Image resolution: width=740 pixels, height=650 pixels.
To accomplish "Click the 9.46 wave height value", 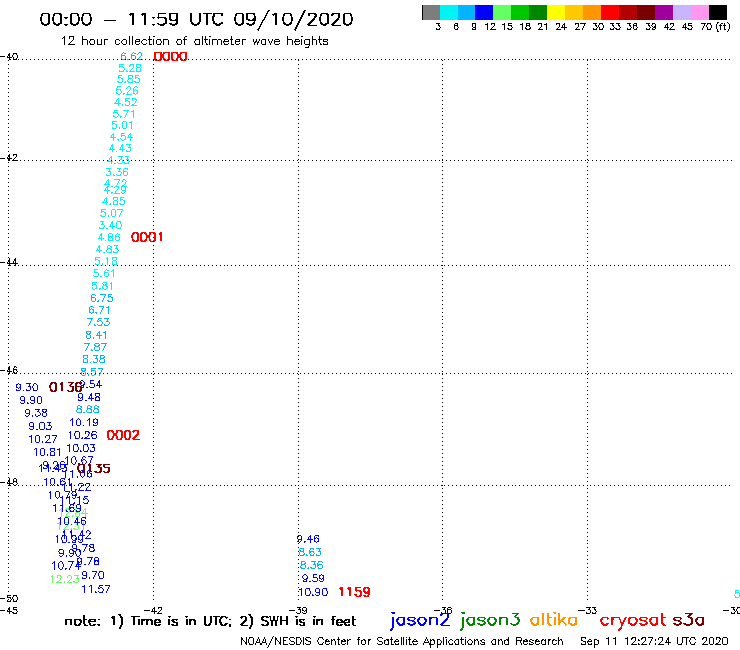I will 308,539.
